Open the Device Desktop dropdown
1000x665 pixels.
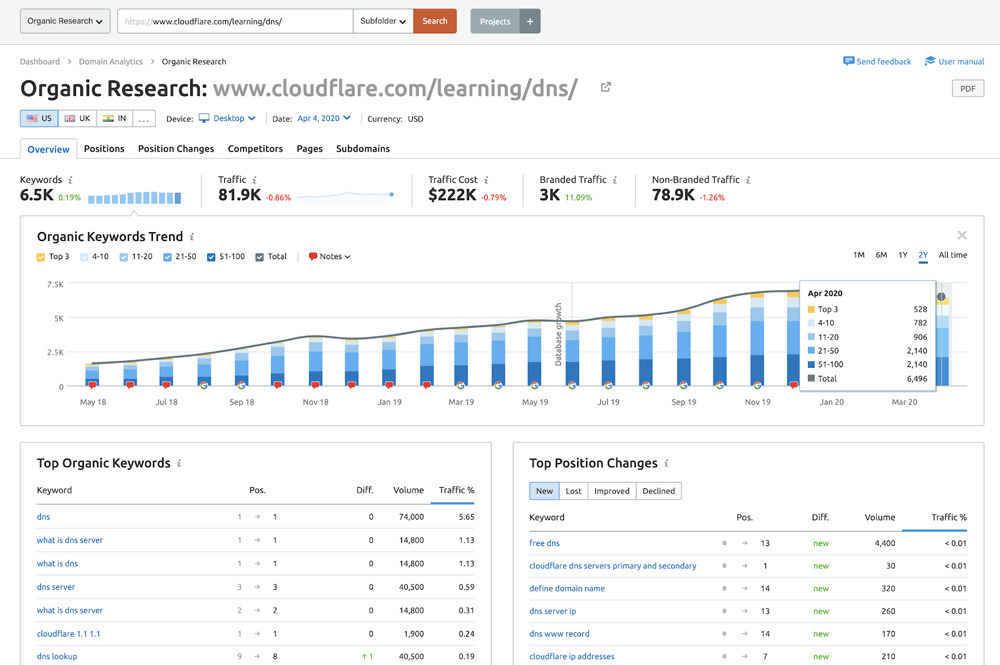(227, 119)
